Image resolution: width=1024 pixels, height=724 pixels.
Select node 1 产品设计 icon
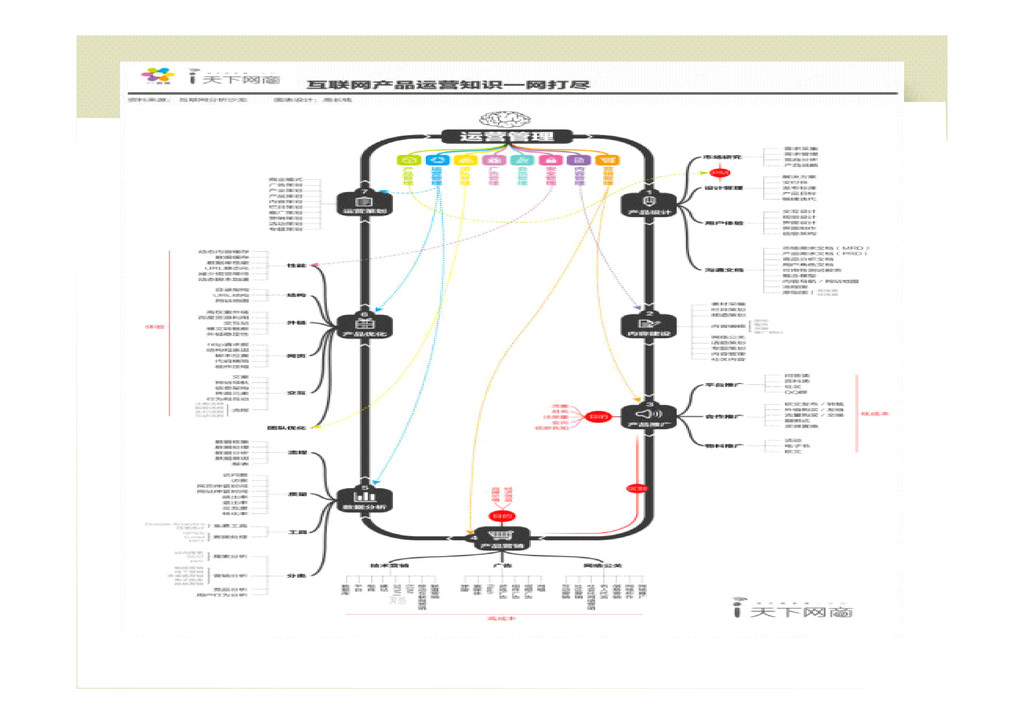pyautogui.click(x=648, y=204)
